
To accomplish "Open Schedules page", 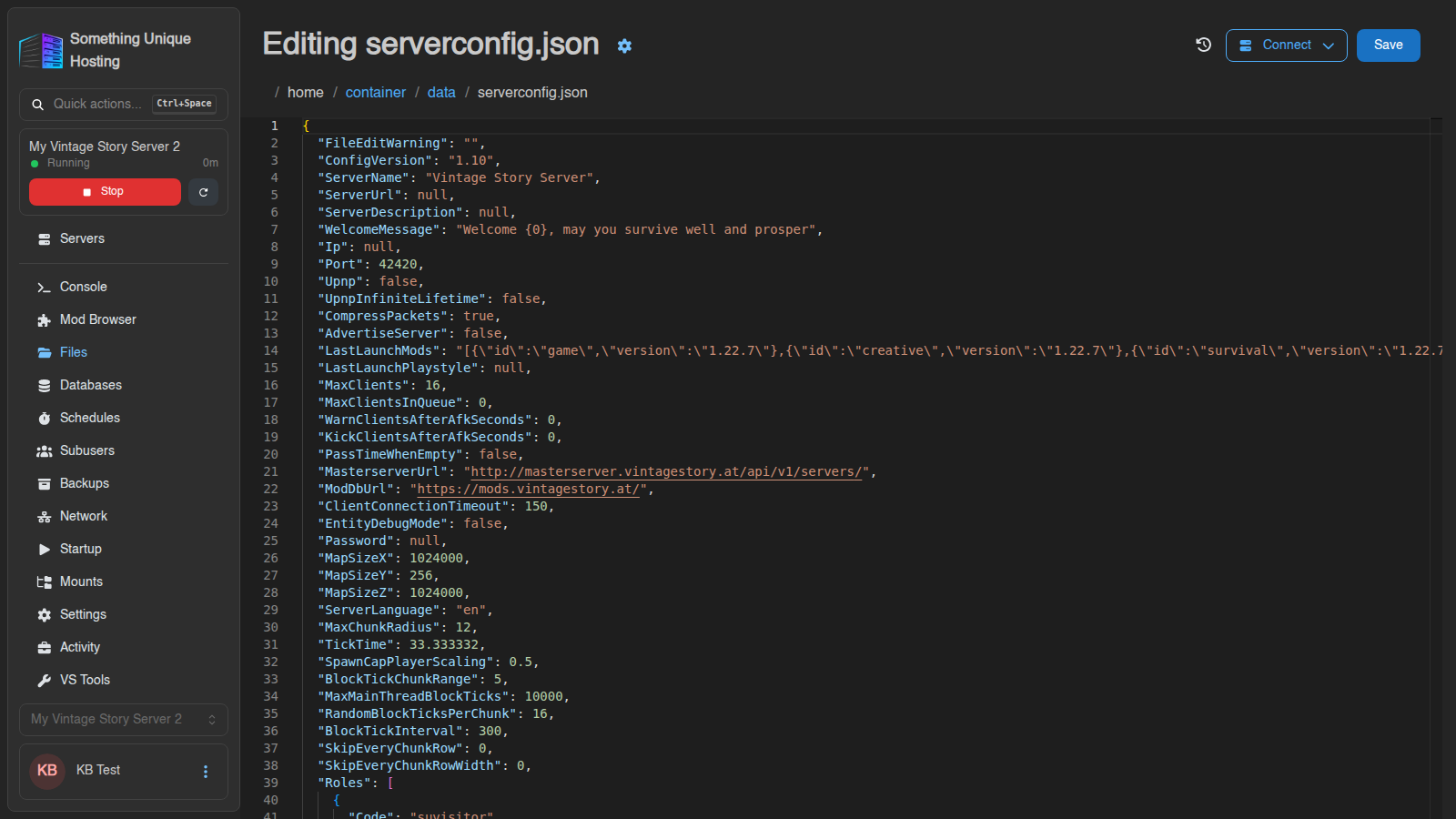I will point(124,418).
